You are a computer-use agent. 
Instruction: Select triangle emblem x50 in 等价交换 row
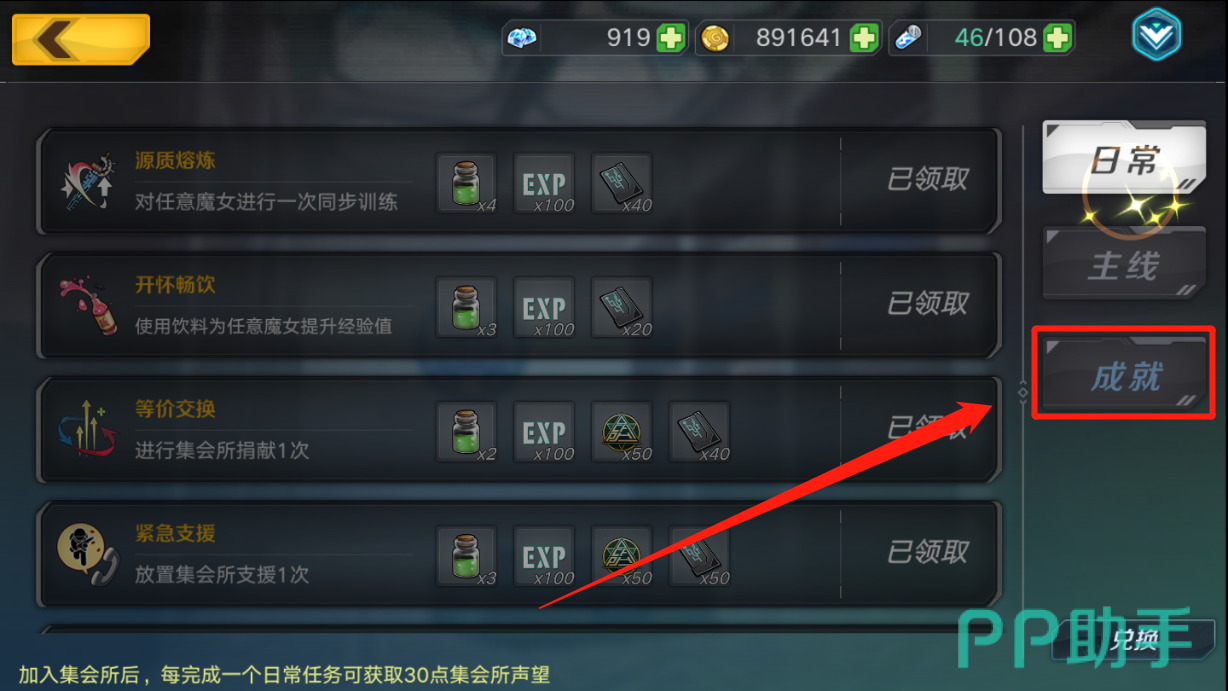pyautogui.click(x=622, y=431)
